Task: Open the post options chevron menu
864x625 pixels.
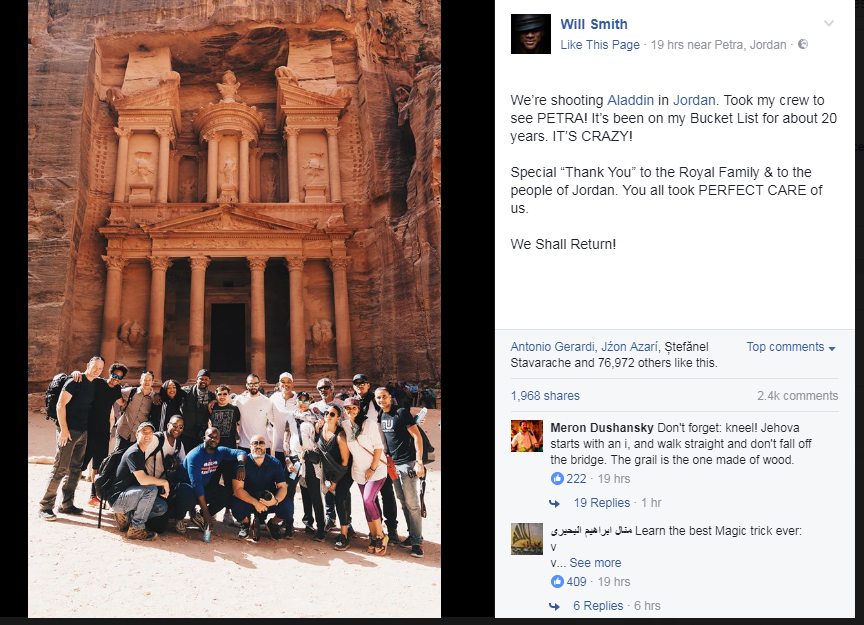Action: pyautogui.click(x=829, y=23)
